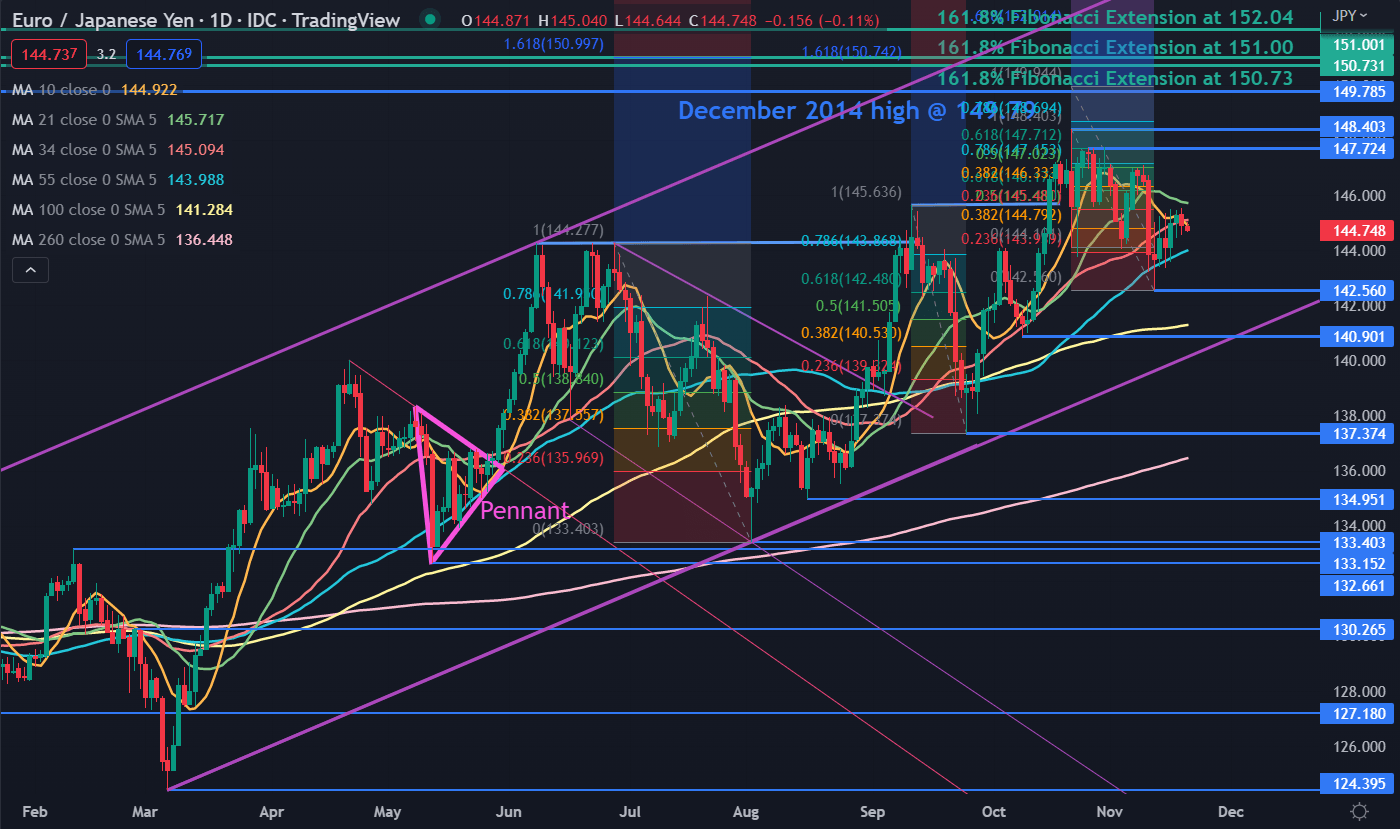Click the 142.560 price axis label
The image size is (1400, 829).
coord(1358,290)
